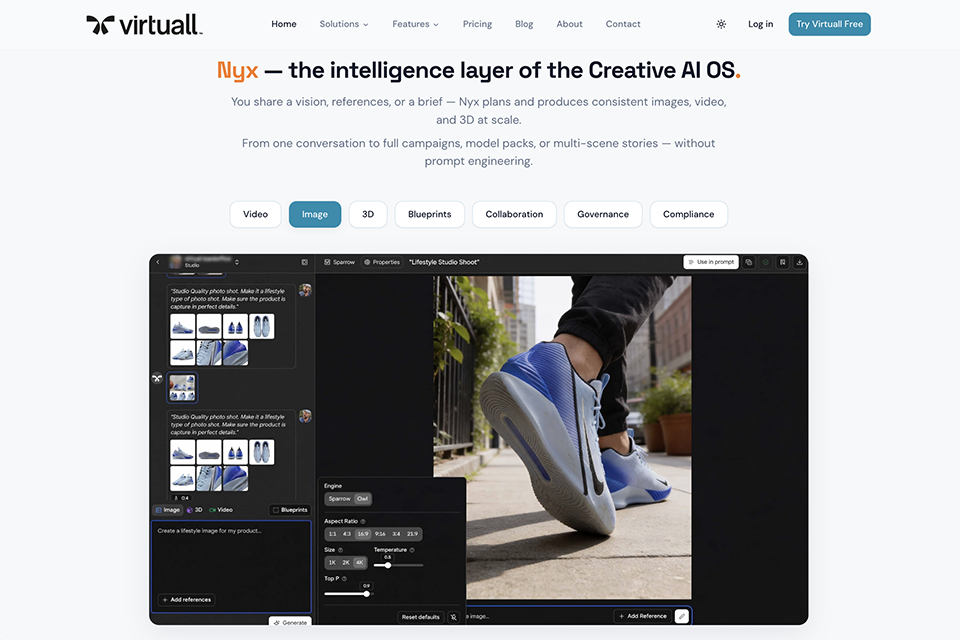
Task: Open the Blog nav link
Action: coord(524,24)
